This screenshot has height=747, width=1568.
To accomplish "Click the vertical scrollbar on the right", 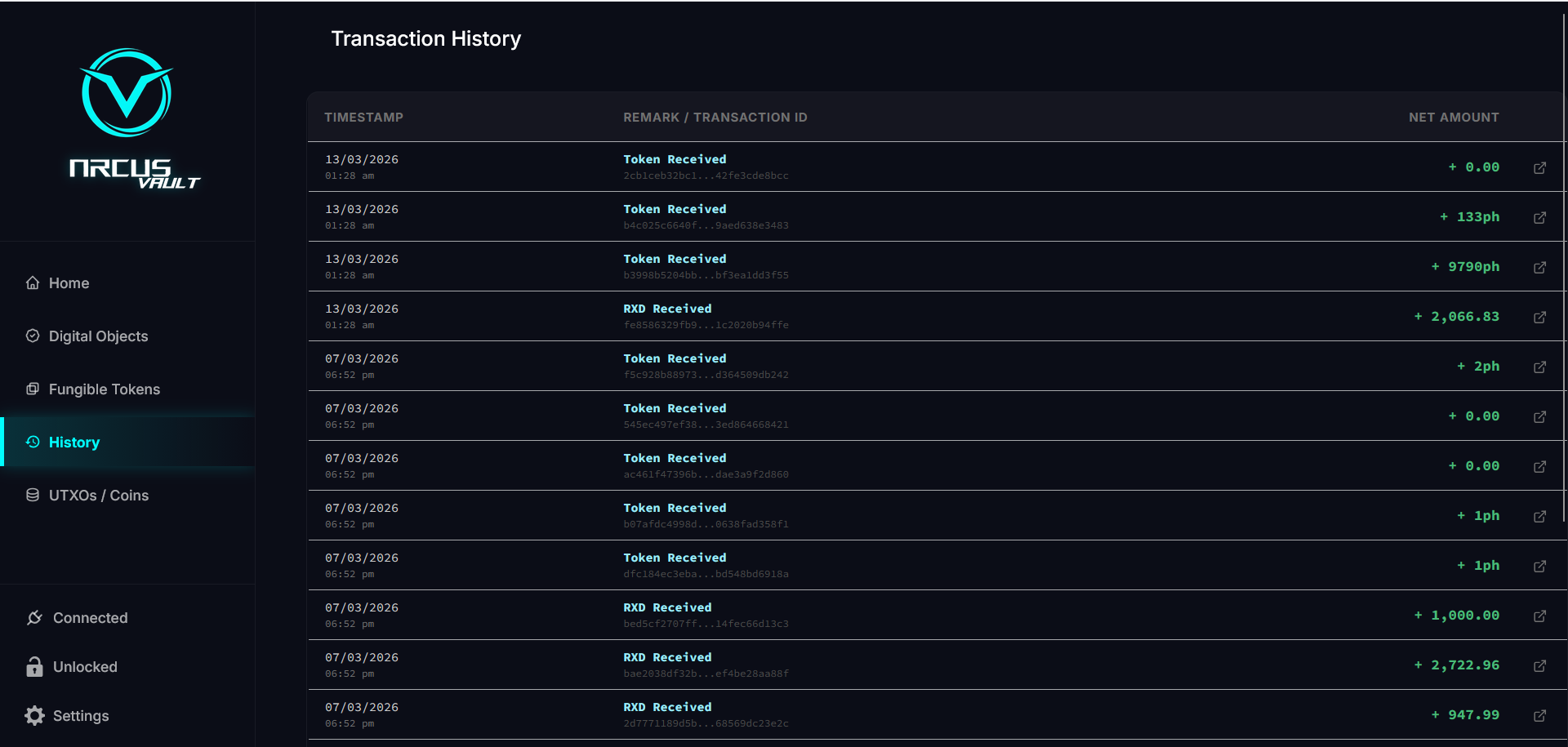I will (1564, 261).
